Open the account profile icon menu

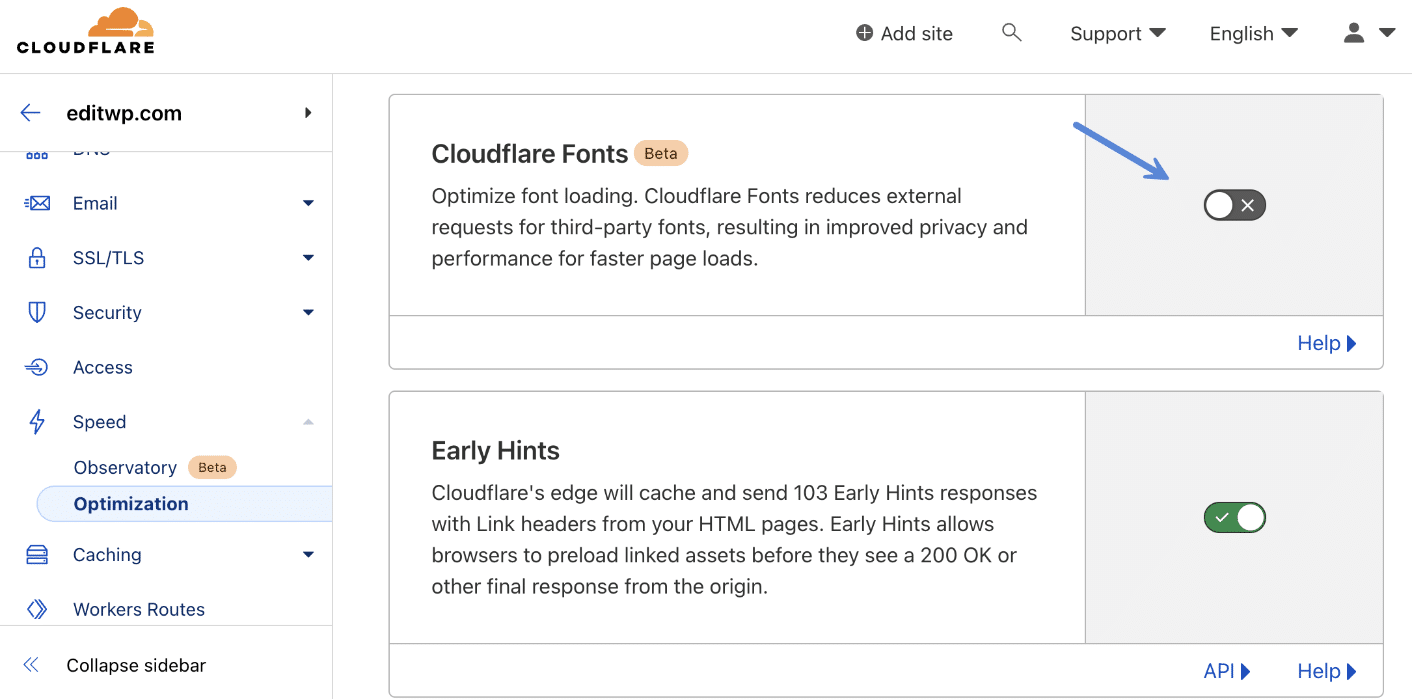tap(1355, 33)
